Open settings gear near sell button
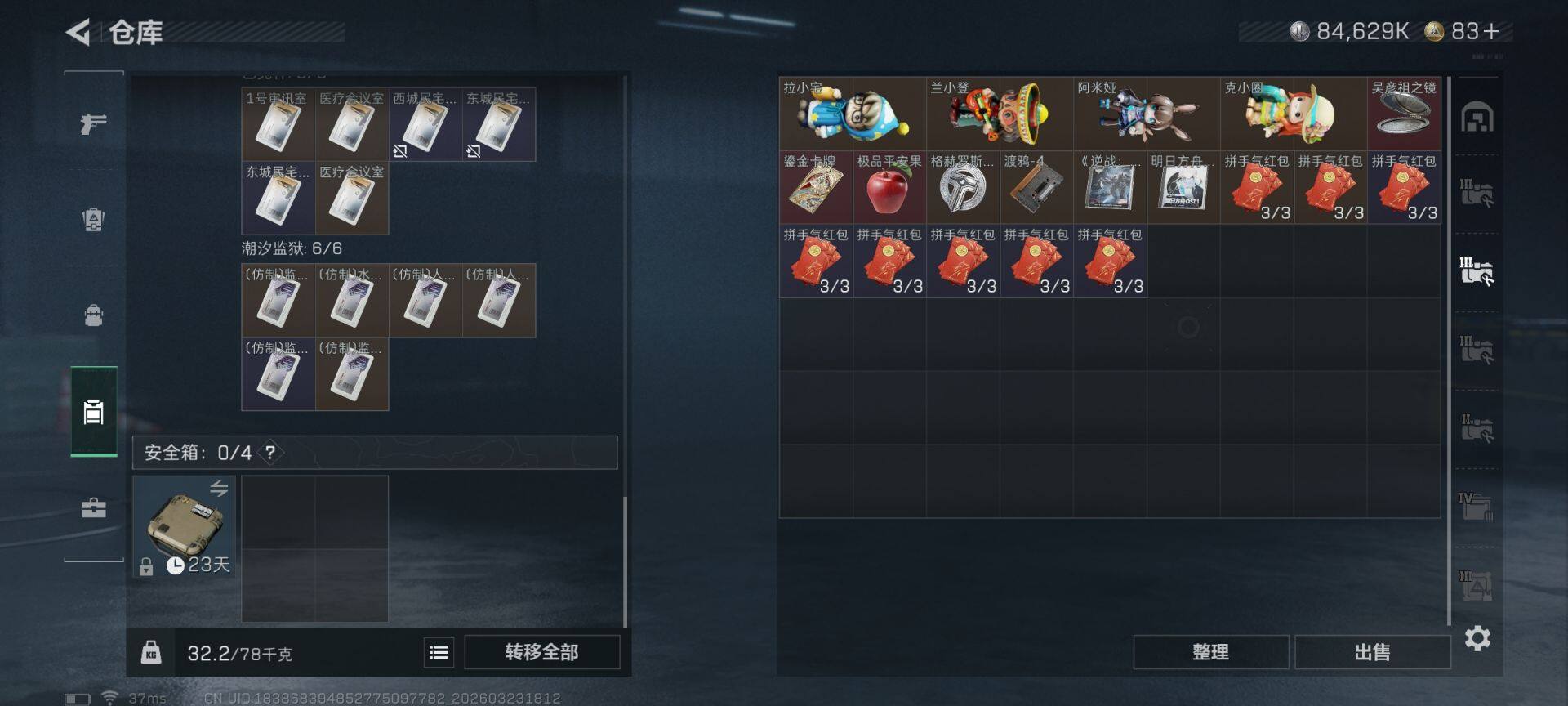This screenshot has width=1568, height=706. (1477, 638)
